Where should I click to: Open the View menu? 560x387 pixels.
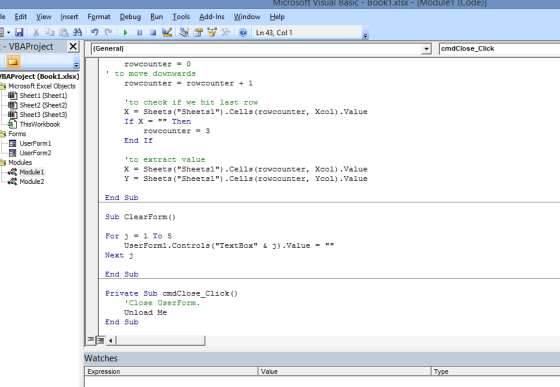pyautogui.click(x=44, y=17)
